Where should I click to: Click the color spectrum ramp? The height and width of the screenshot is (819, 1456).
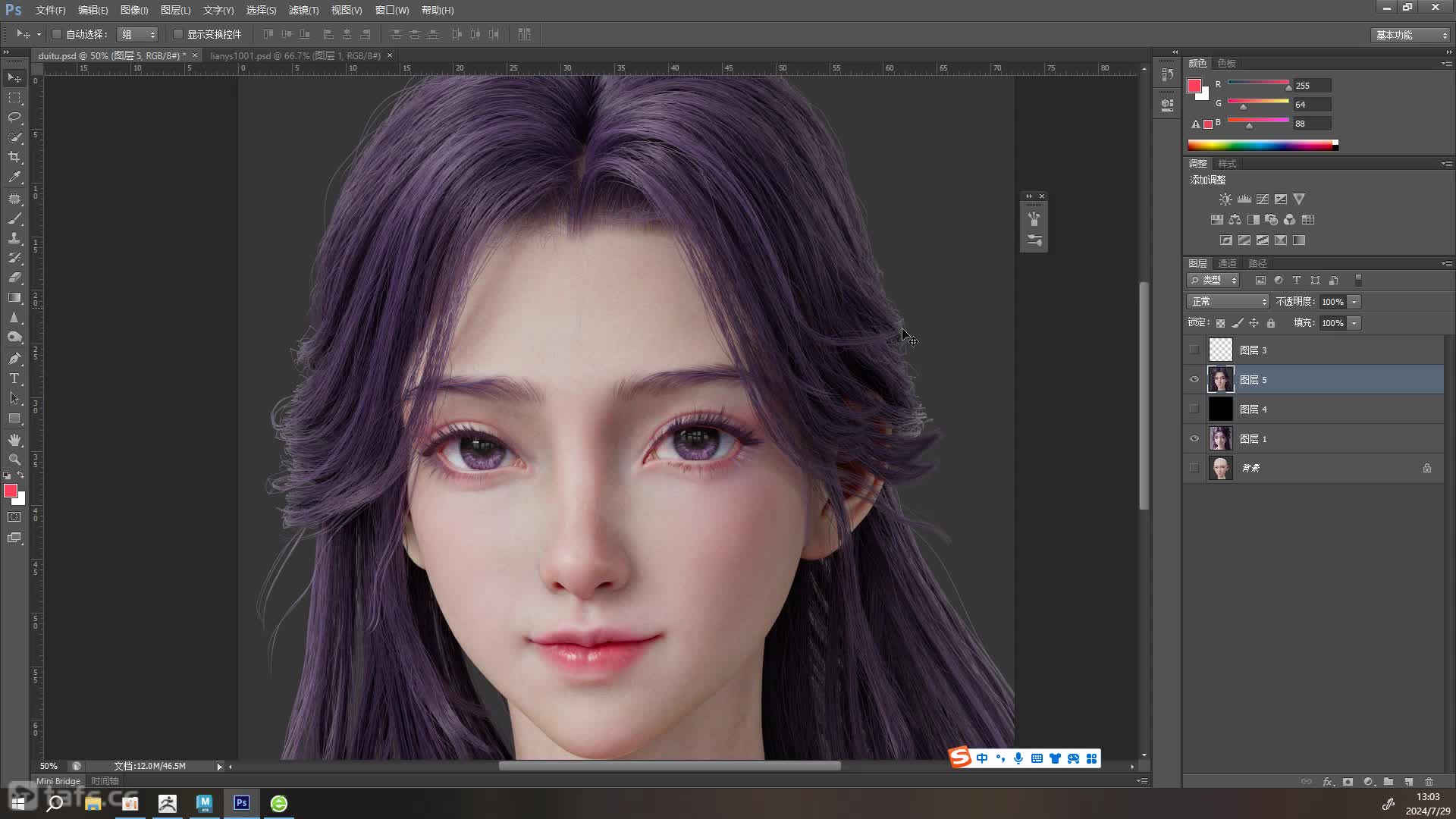[1263, 145]
